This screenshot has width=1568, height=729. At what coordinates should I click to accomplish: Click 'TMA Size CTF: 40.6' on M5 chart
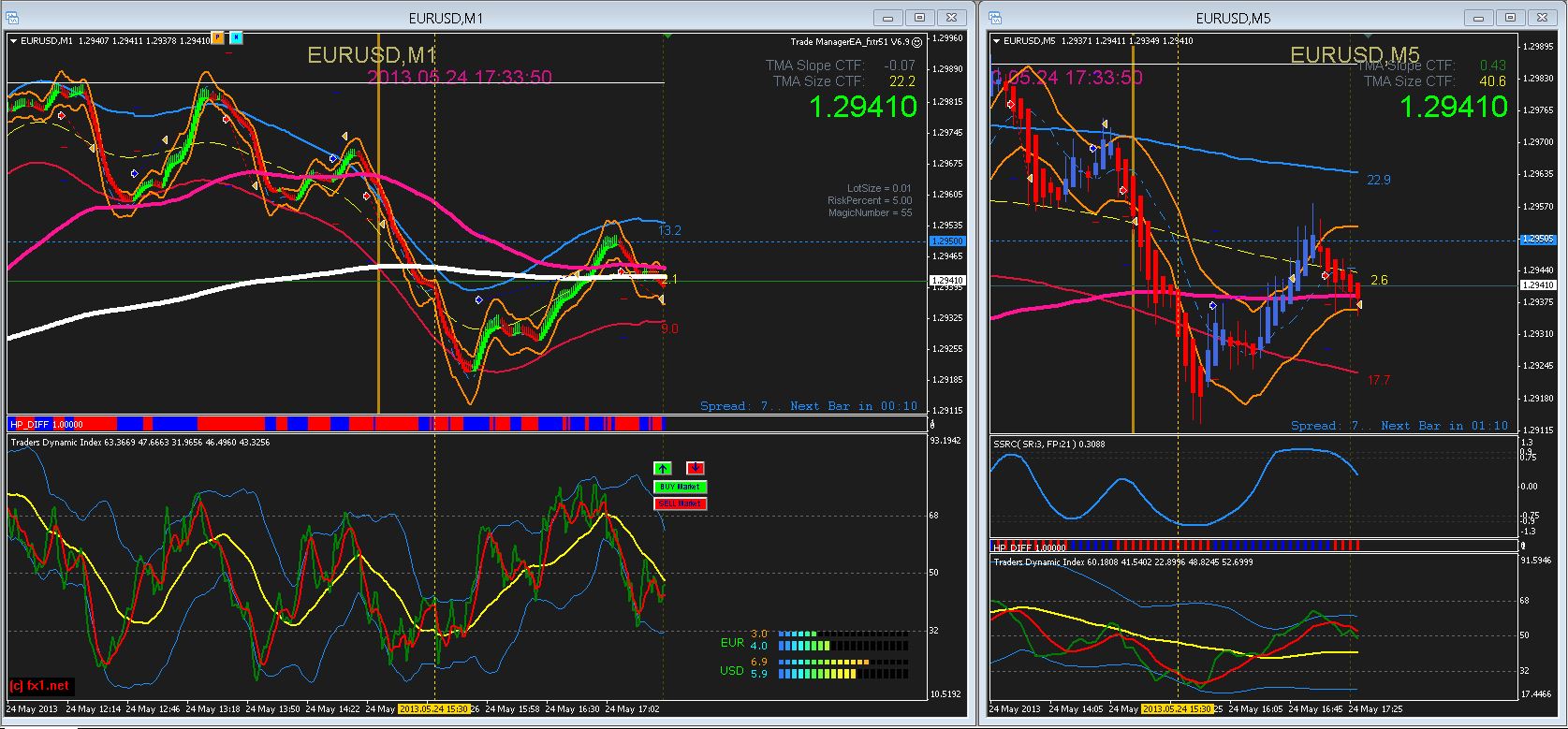(1434, 81)
